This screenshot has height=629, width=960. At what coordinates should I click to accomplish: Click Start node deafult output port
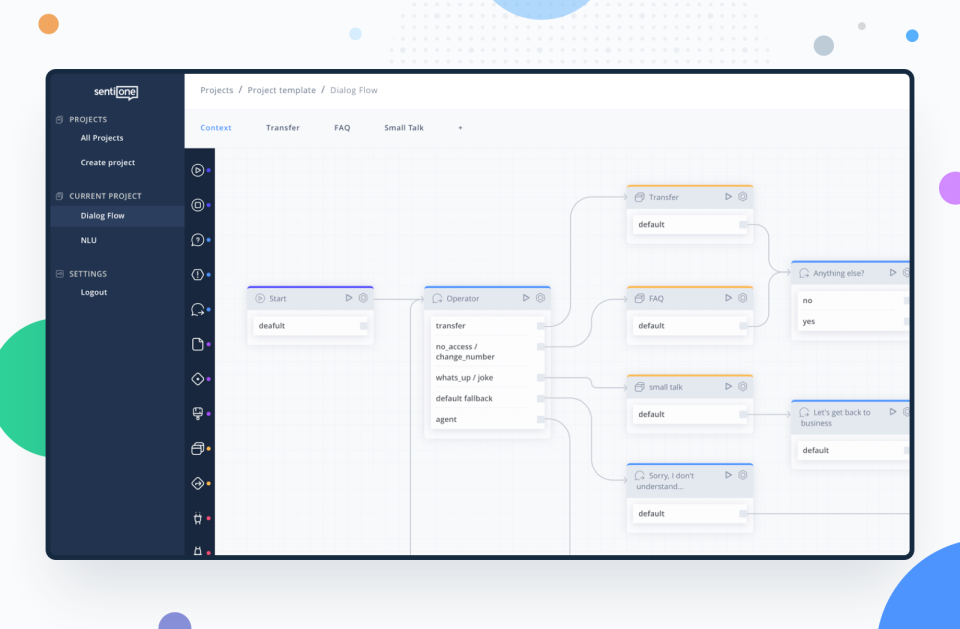tap(364, 326)
